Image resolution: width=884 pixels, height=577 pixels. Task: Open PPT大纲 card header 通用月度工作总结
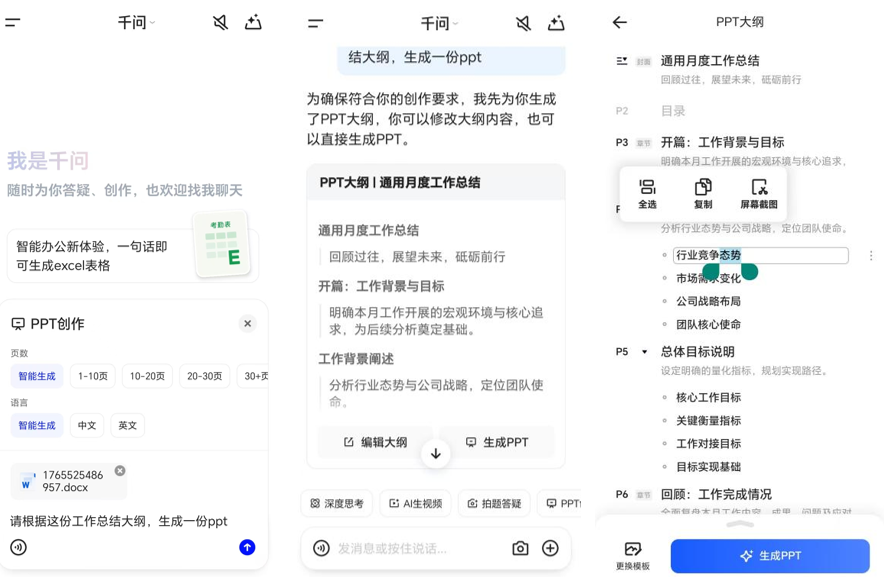436,182
